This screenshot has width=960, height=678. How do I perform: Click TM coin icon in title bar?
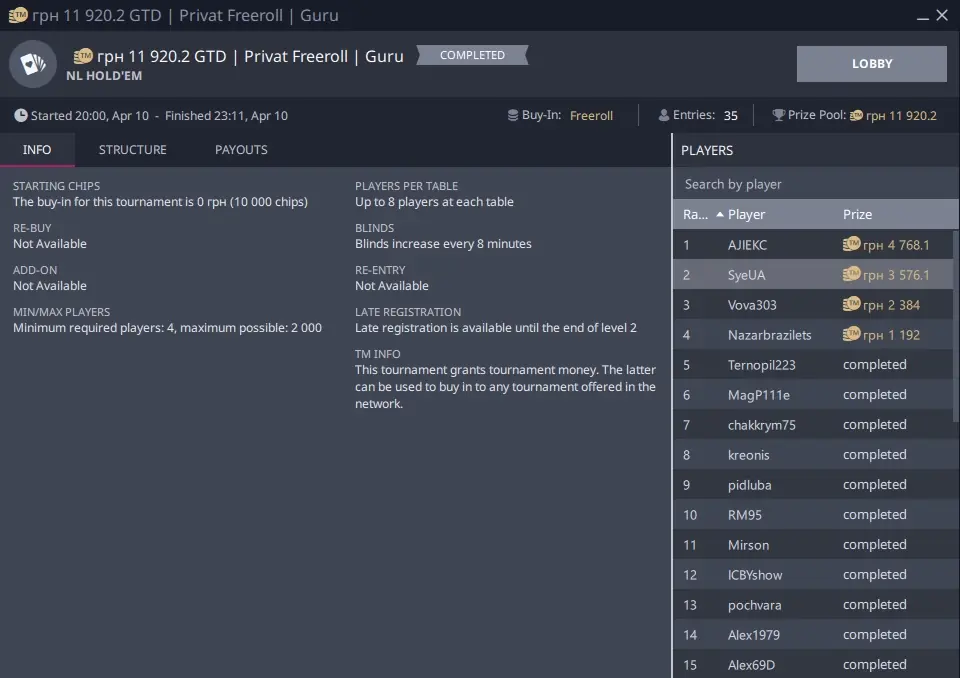(x=17, y=15)
